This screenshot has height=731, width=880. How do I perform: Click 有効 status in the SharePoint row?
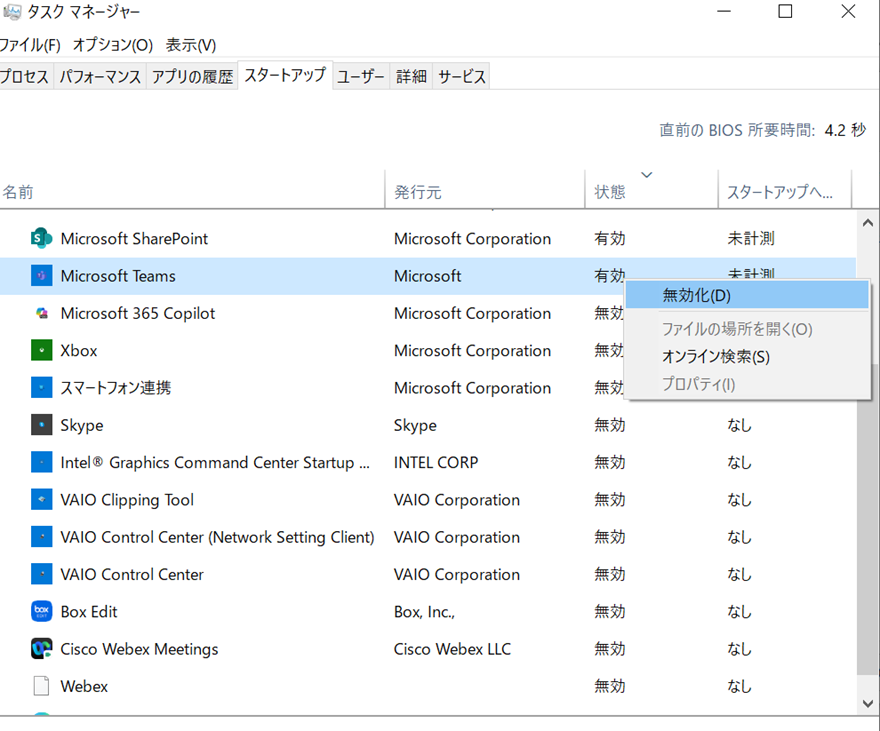click(x=609, y=238)
